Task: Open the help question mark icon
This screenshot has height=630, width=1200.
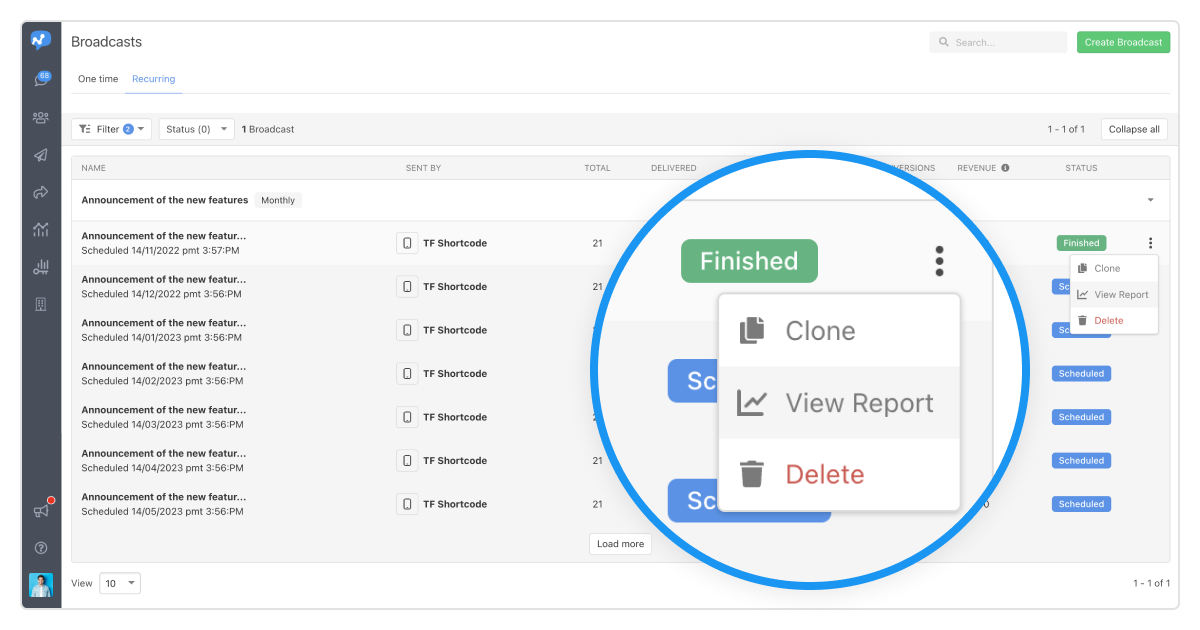Action: coord(41,548)
